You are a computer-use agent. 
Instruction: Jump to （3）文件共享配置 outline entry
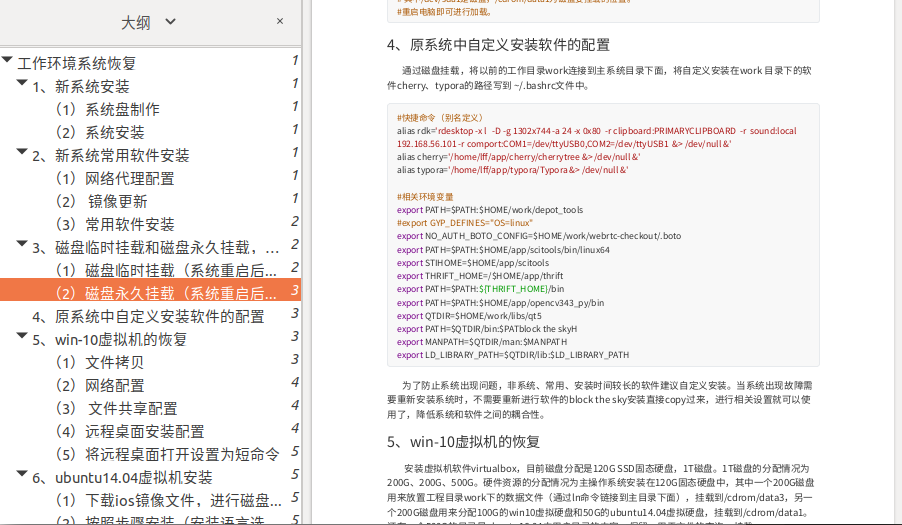point(116,408)
